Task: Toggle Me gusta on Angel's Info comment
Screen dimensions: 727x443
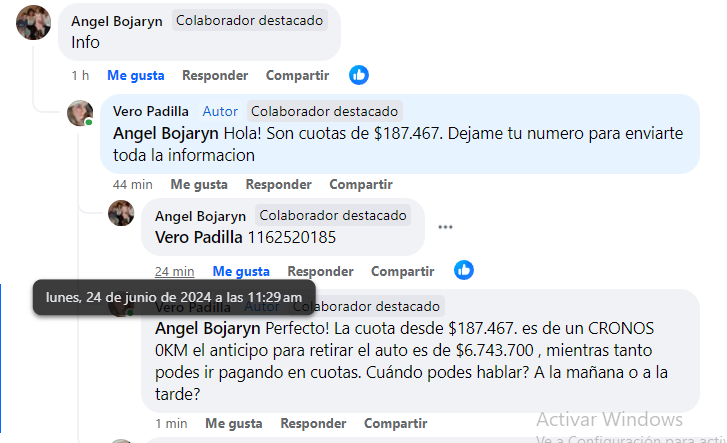Action: click(x=135, y=76)
